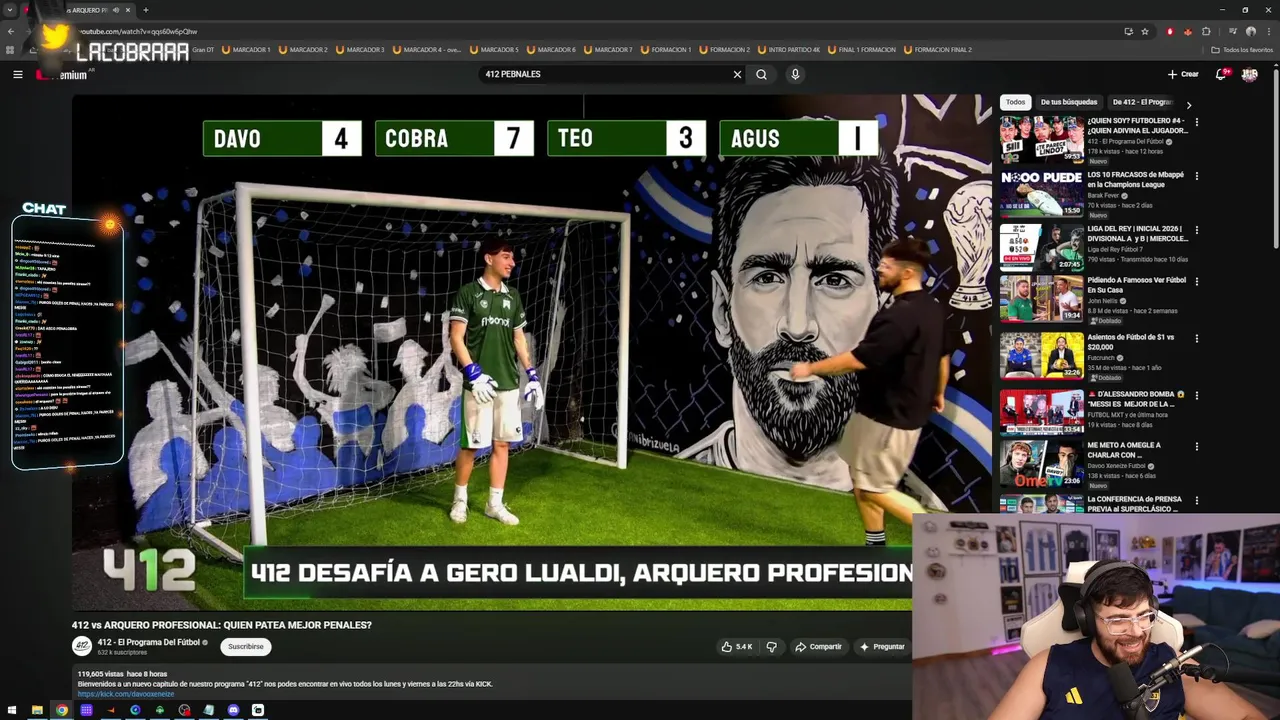Image resolution: width=1280 pixels, height=720 pixels.
Task: Open options for Pidiendo A Famosos video
Action: click(1196, 282)
